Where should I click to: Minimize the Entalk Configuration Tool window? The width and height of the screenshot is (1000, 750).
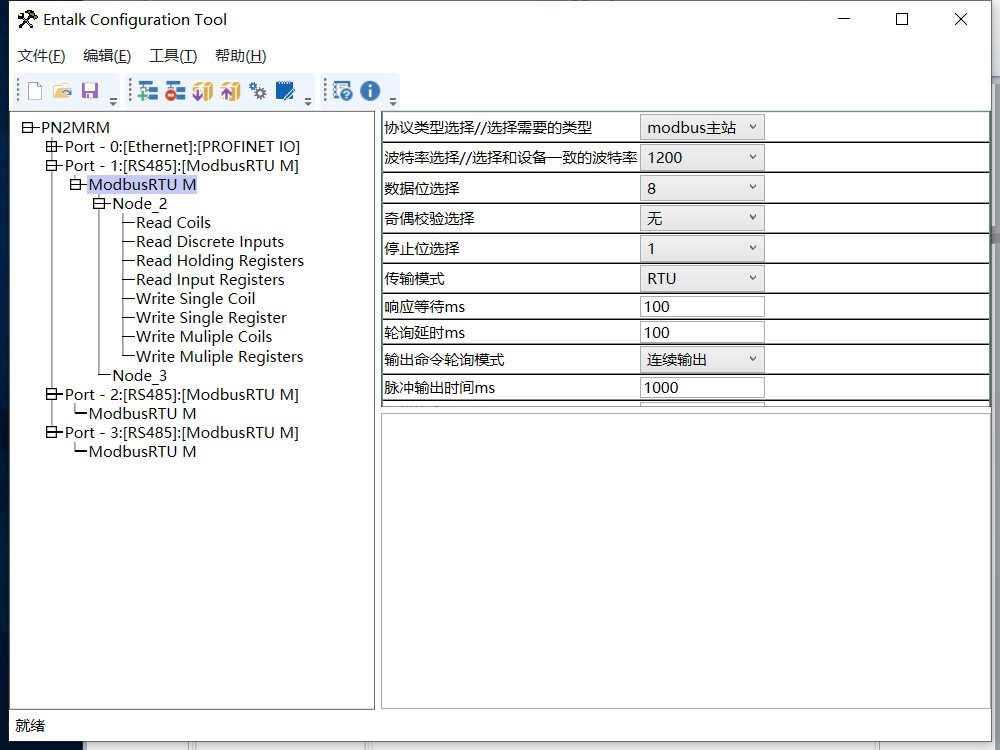(844, 19)
